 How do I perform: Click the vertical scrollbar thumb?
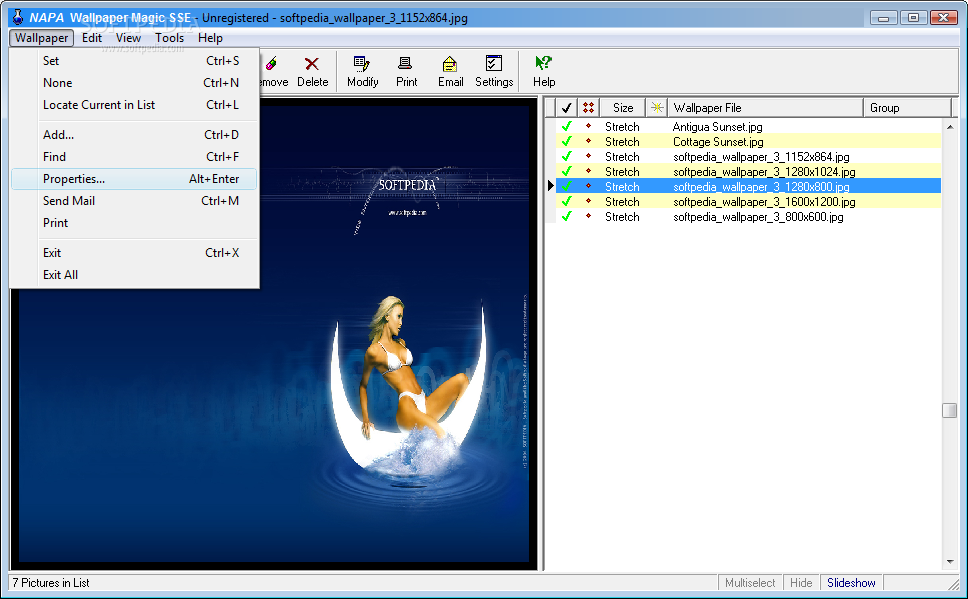click(949, 410)
